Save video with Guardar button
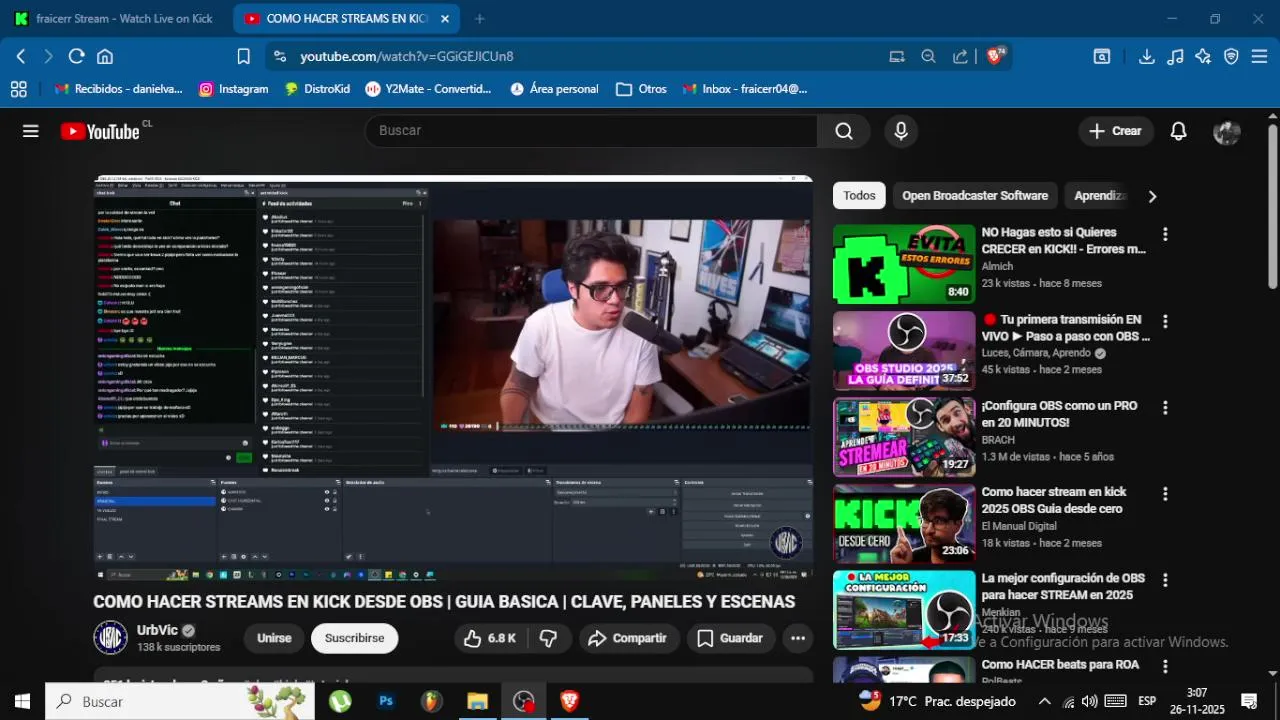Screen dimensions: 1280x720 coord(730,638)
